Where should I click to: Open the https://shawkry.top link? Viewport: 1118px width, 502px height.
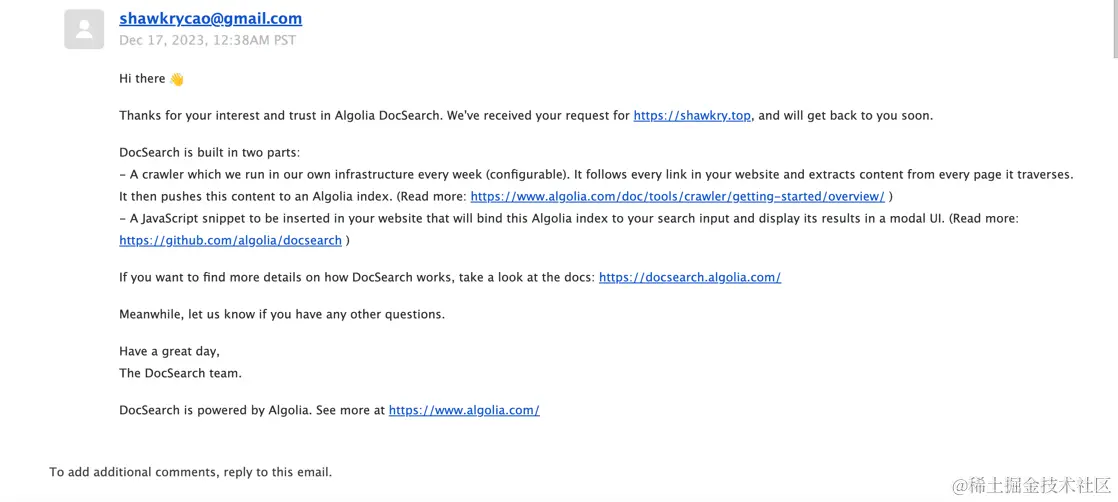(x=692, y=115)
